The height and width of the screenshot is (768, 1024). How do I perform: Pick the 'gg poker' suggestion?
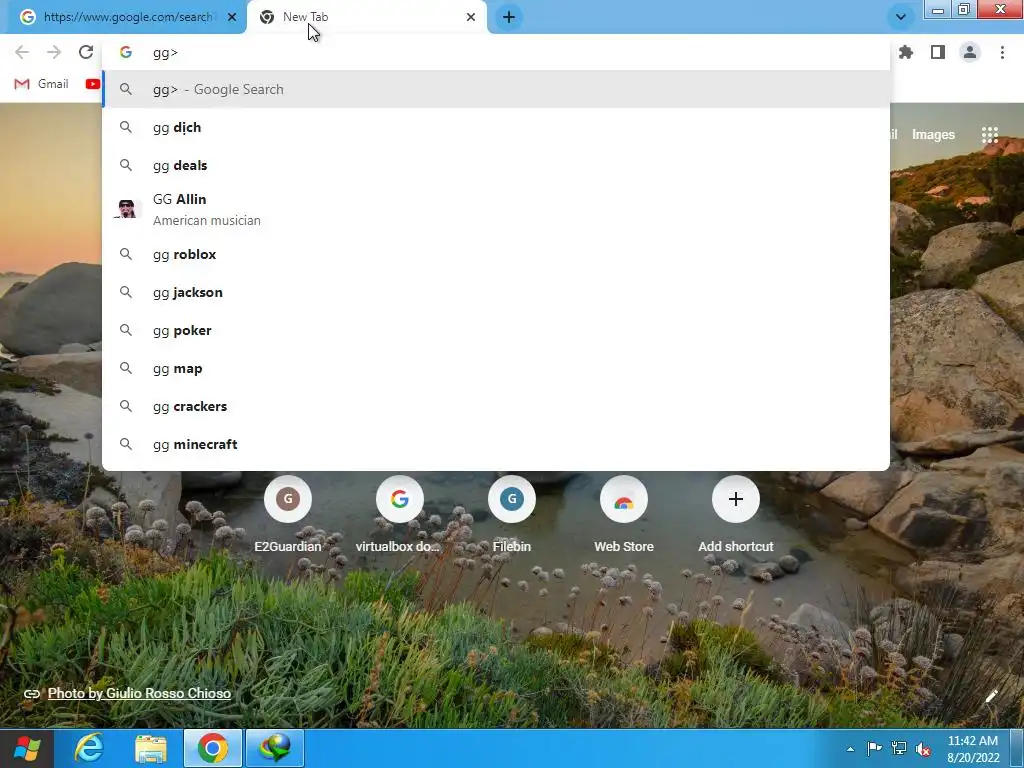(x=496, y=330)
